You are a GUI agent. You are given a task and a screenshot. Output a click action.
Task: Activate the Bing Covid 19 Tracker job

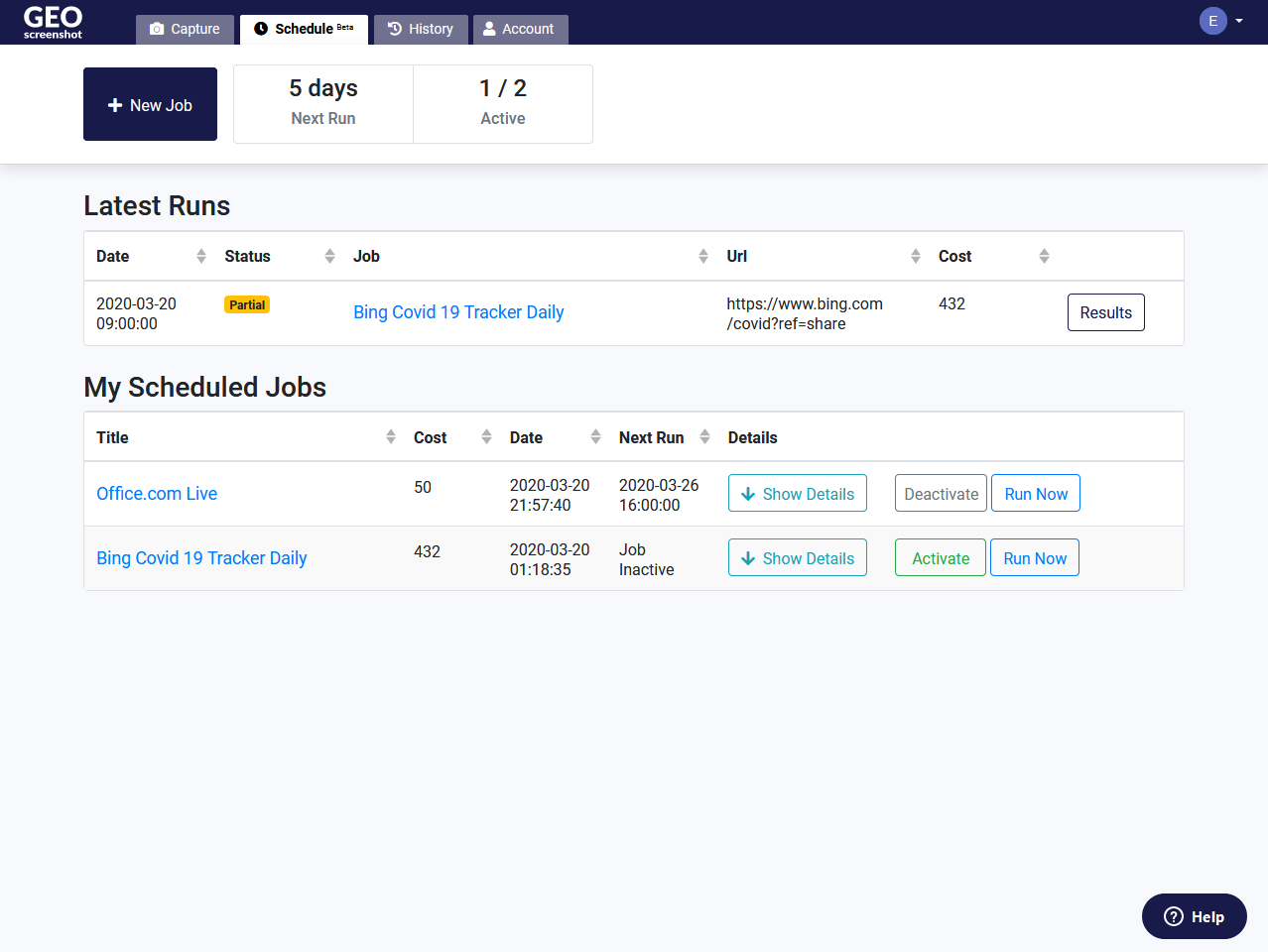point(940,557)
